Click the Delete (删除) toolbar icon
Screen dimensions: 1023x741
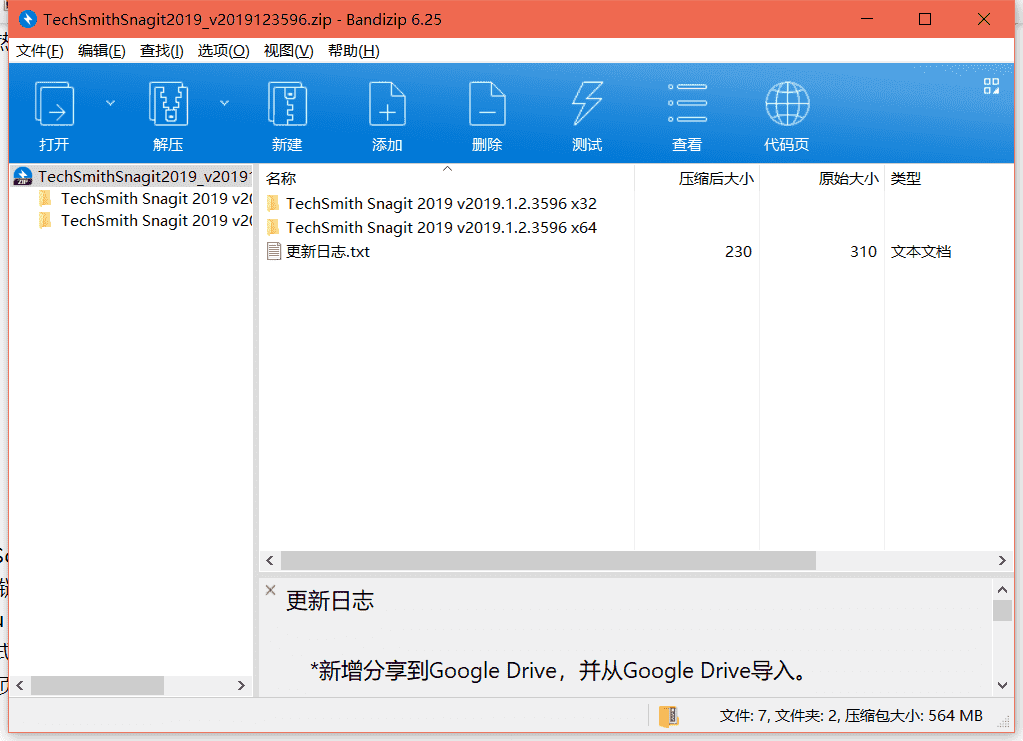[x=487, y=104]
